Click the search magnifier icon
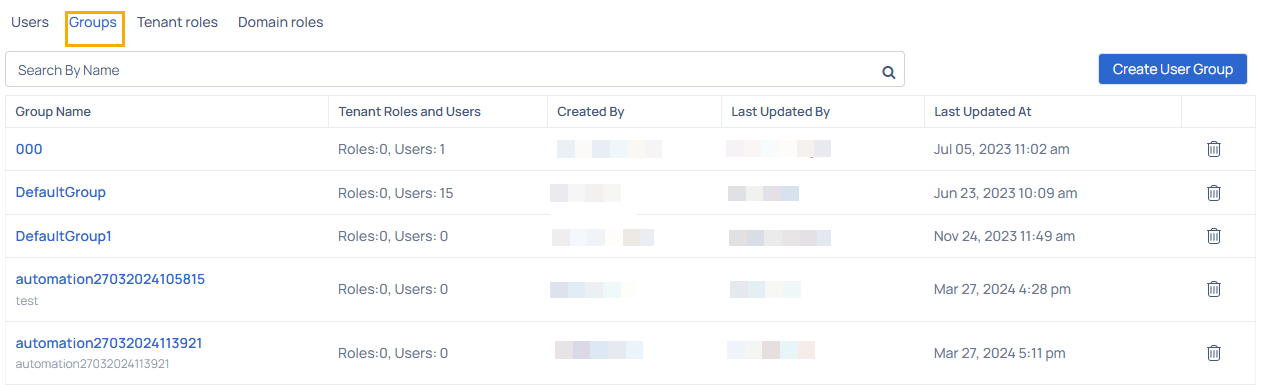 point(888,72)
